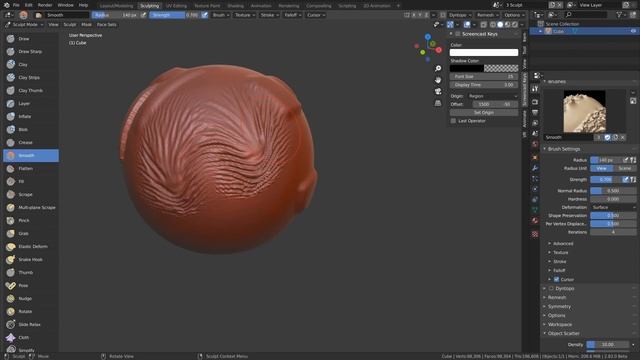This screenshot has width=640, height=360.
Task: Open the Falloff dropdown in the header
Action: click(293, 15)
